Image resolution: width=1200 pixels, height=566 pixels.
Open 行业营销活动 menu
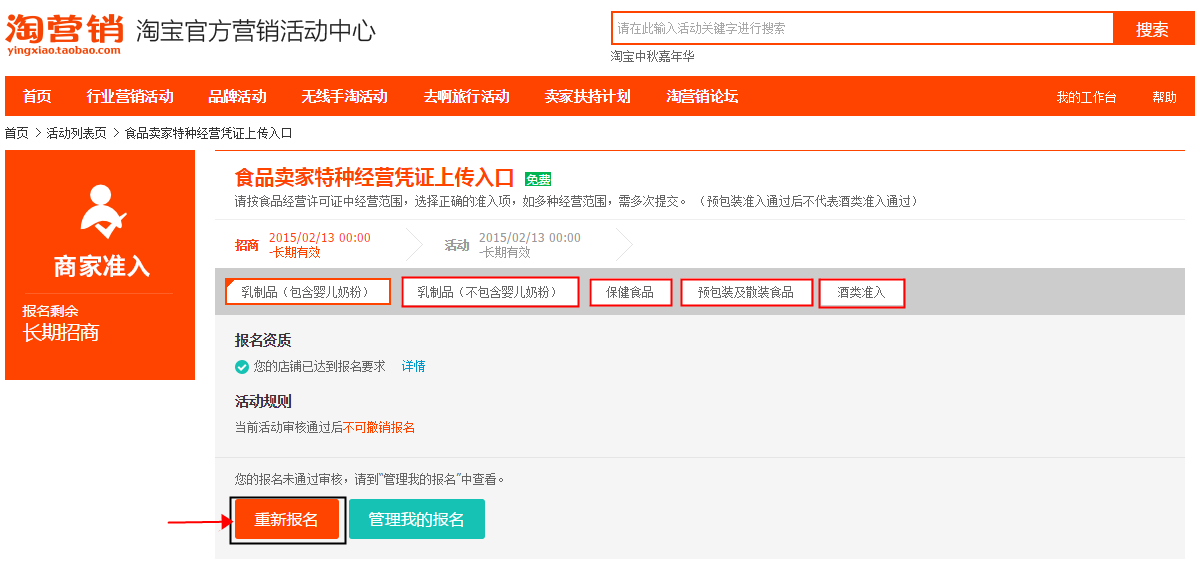[x=130, y=97]
